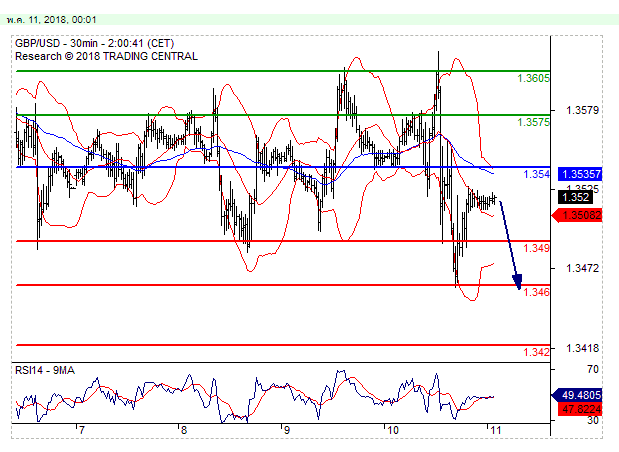Image resolution: width=619 pixels, height=452 pixels.
Task: Click the RSI axis level 30
Action: (593, 420)
